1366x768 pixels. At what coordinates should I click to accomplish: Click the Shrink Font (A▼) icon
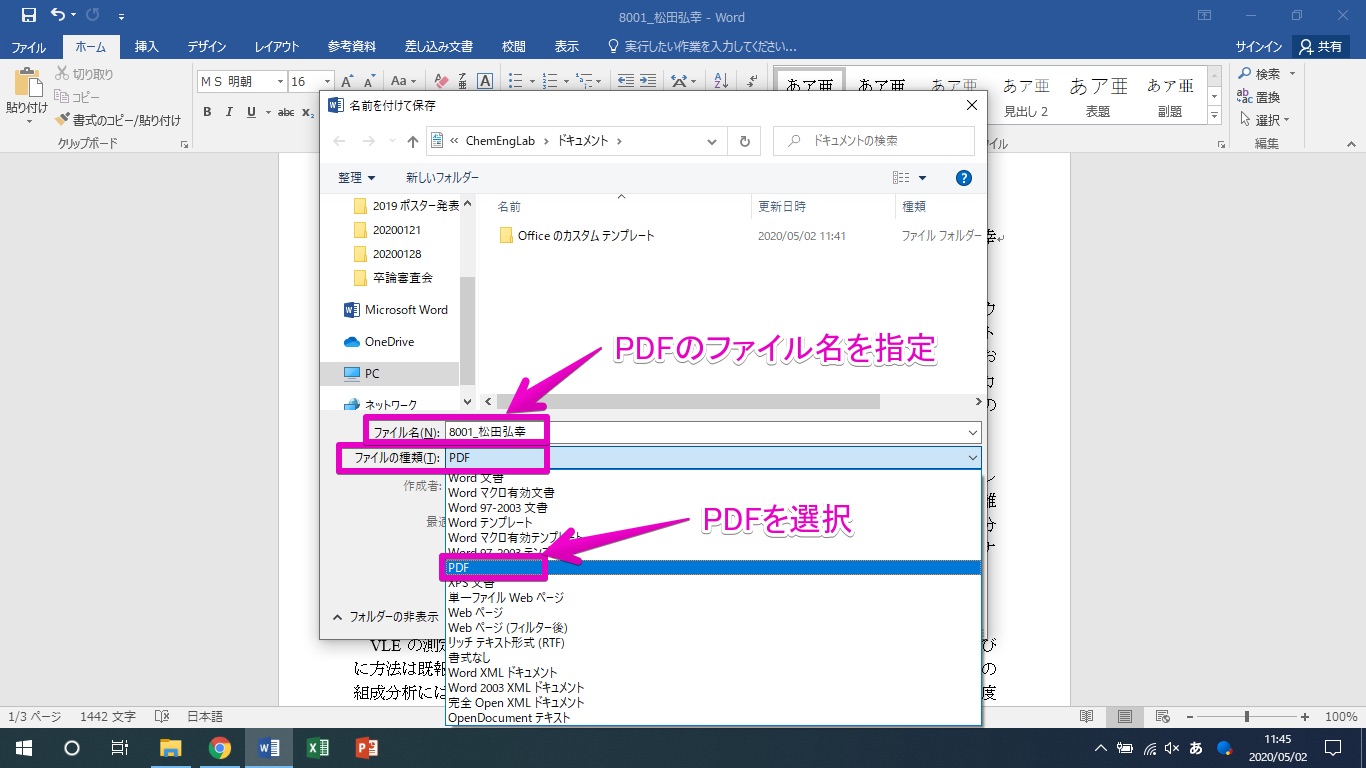(369, 81)
